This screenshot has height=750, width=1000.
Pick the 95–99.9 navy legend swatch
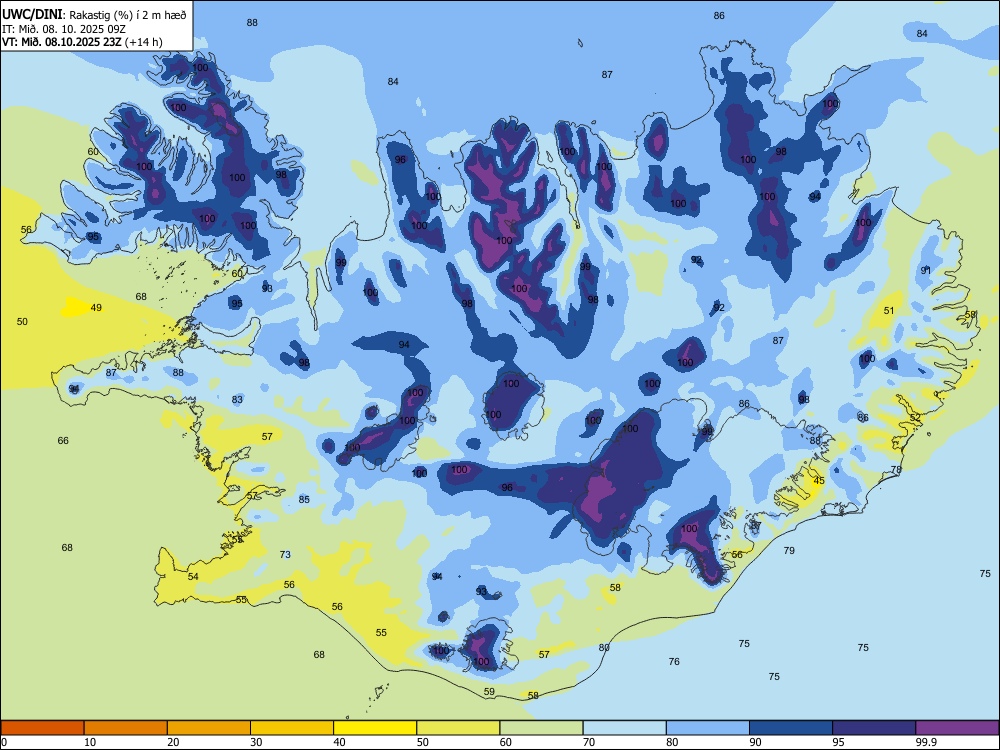(874, 728)
